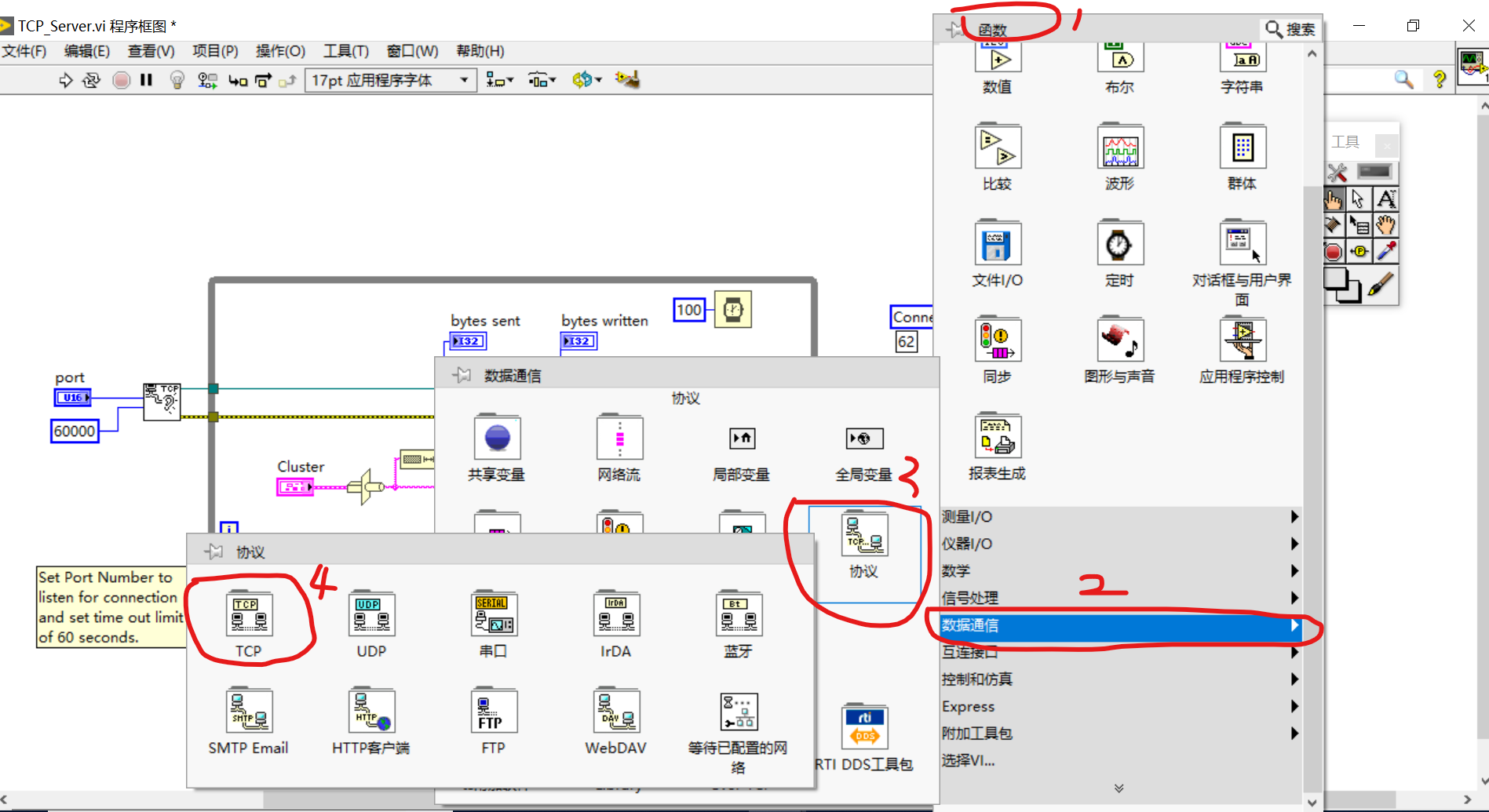Enable highlight execution with the lightbulb
Viewport: 1489px width, 812px height.
(177, 79)
